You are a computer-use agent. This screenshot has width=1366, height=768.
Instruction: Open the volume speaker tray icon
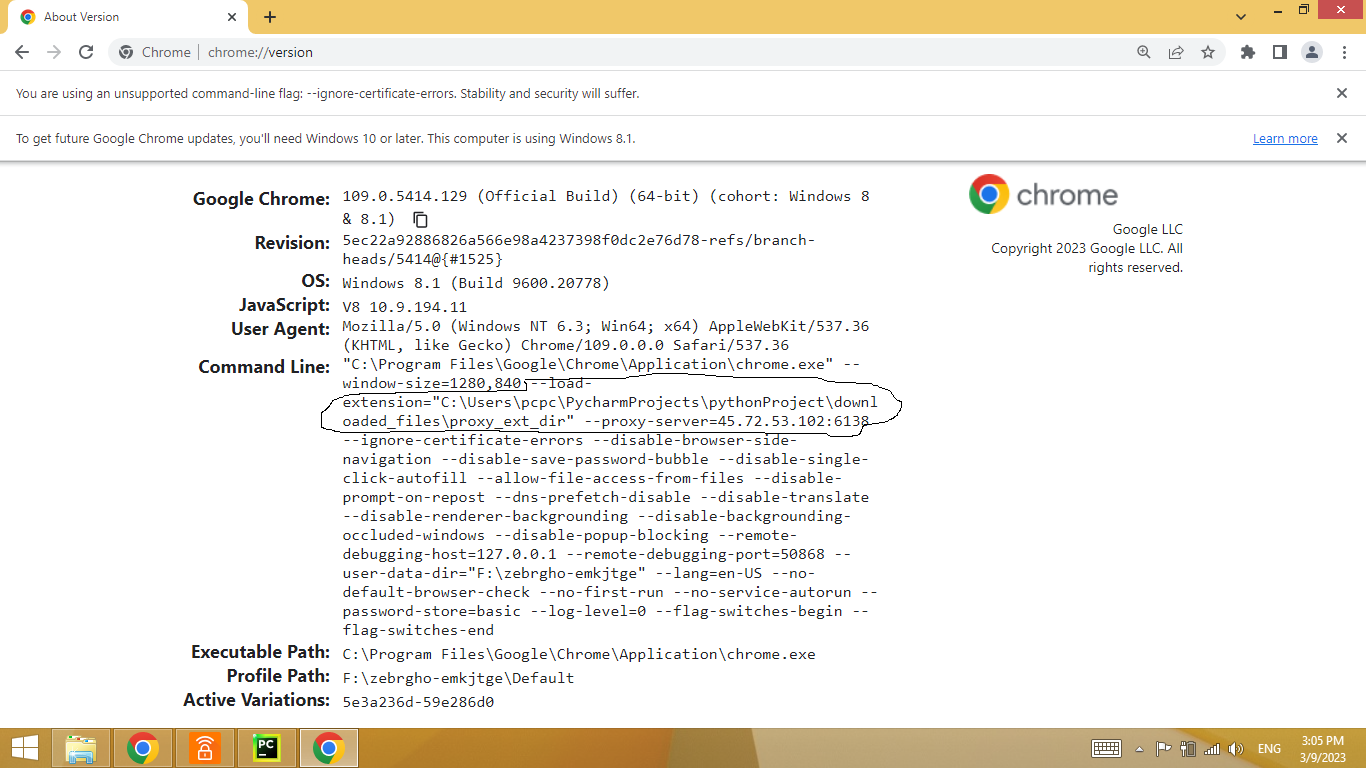click(x=1236, y=748)
